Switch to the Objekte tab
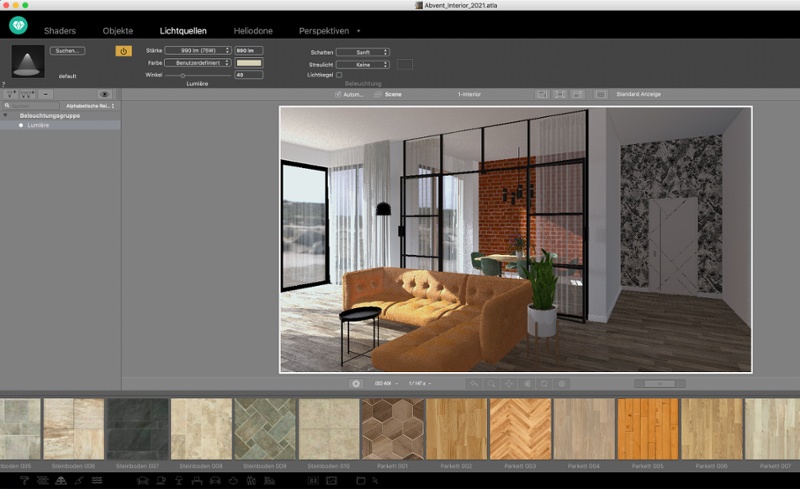This screenshot has width=800, height=489. coord(118,31)
